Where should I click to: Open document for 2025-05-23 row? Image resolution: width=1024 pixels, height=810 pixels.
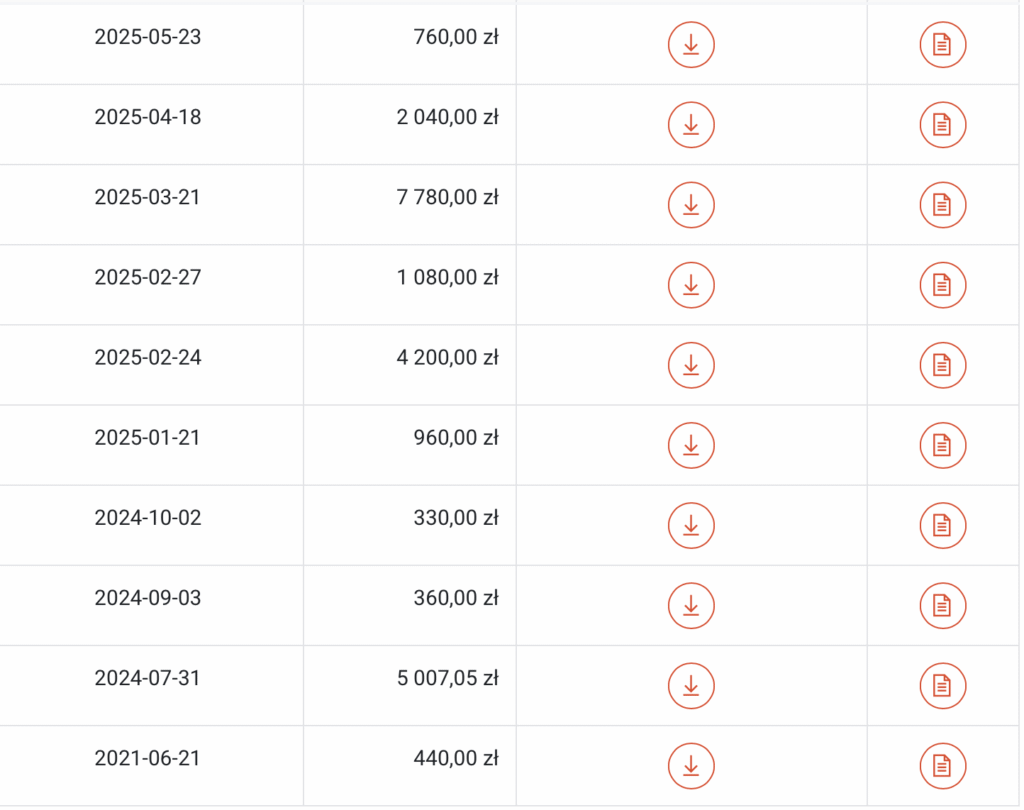pyautogui.click(x=942, y=45)
